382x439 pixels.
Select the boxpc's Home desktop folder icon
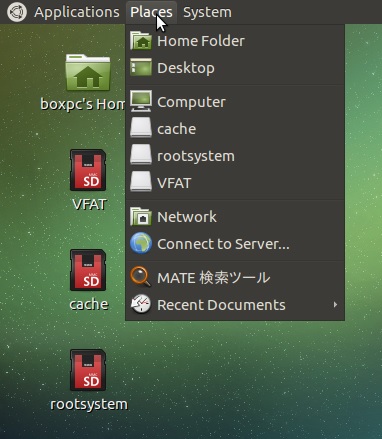coord(88,72)
